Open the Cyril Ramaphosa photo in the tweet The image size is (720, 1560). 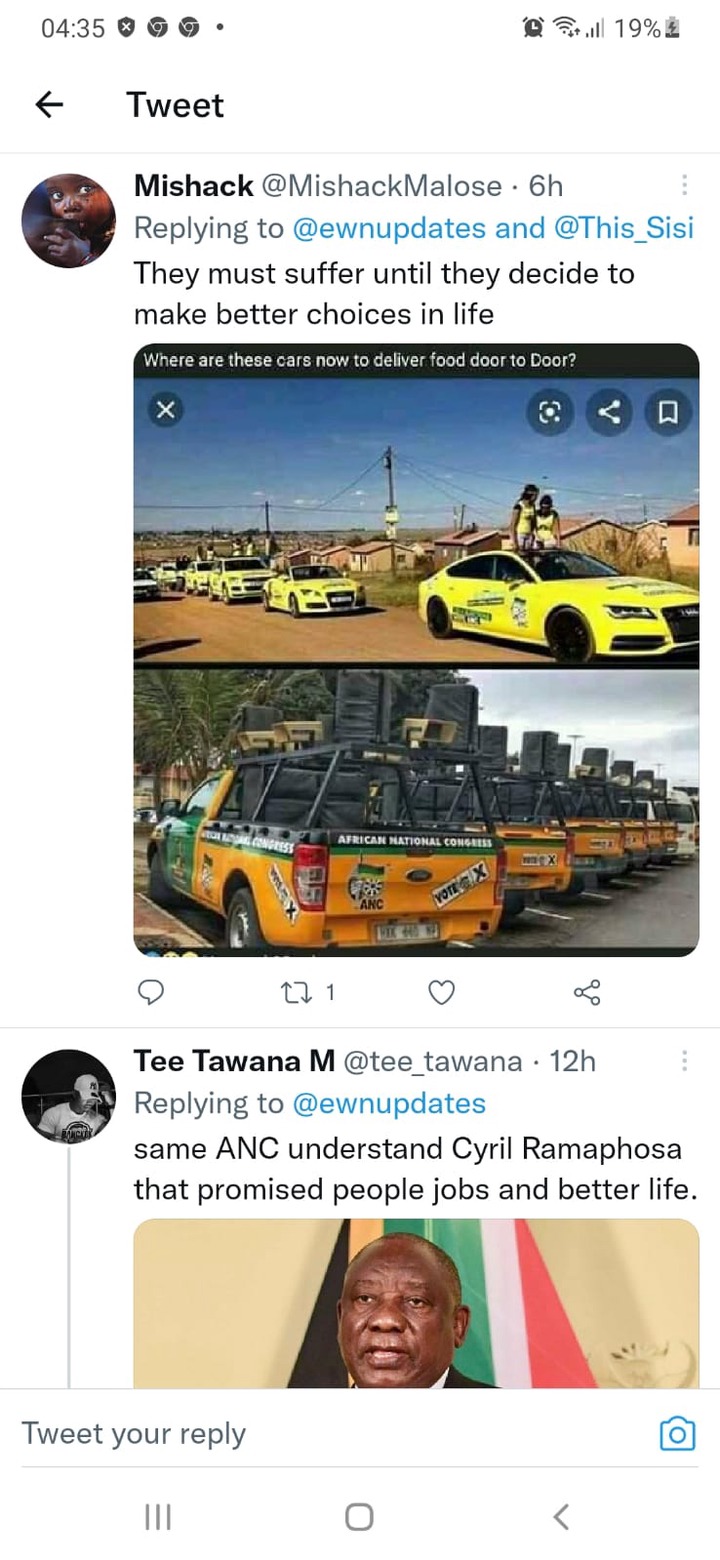pos(416,1303)
